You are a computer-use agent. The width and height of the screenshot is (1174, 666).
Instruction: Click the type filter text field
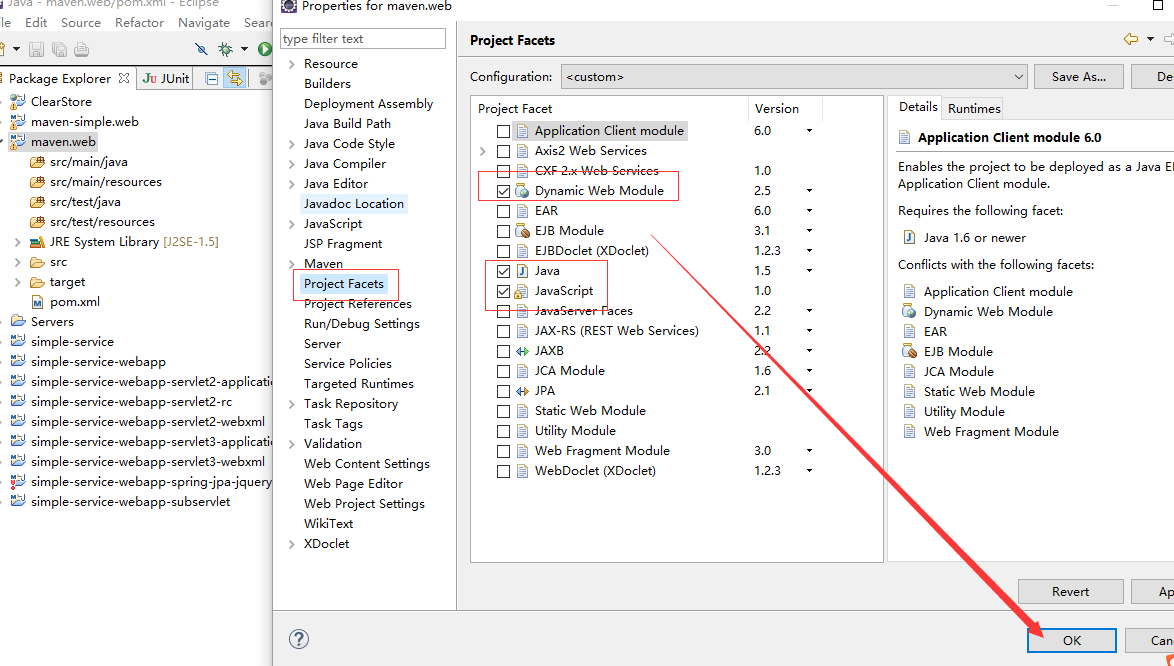tap(362, 38)
